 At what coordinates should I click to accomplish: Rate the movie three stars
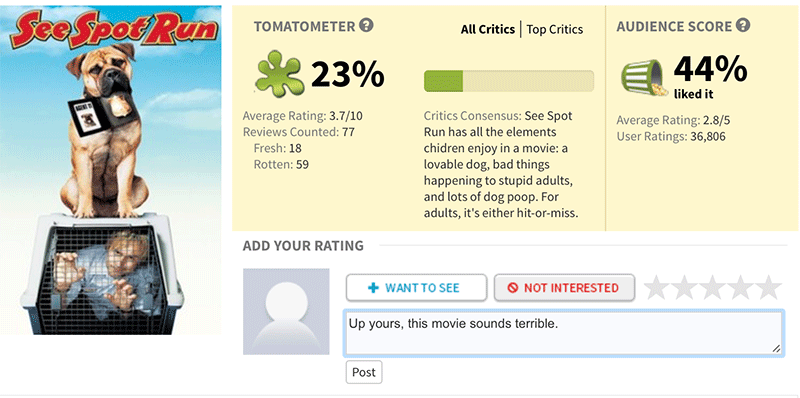pyautogui.click(x=712, y=288)
